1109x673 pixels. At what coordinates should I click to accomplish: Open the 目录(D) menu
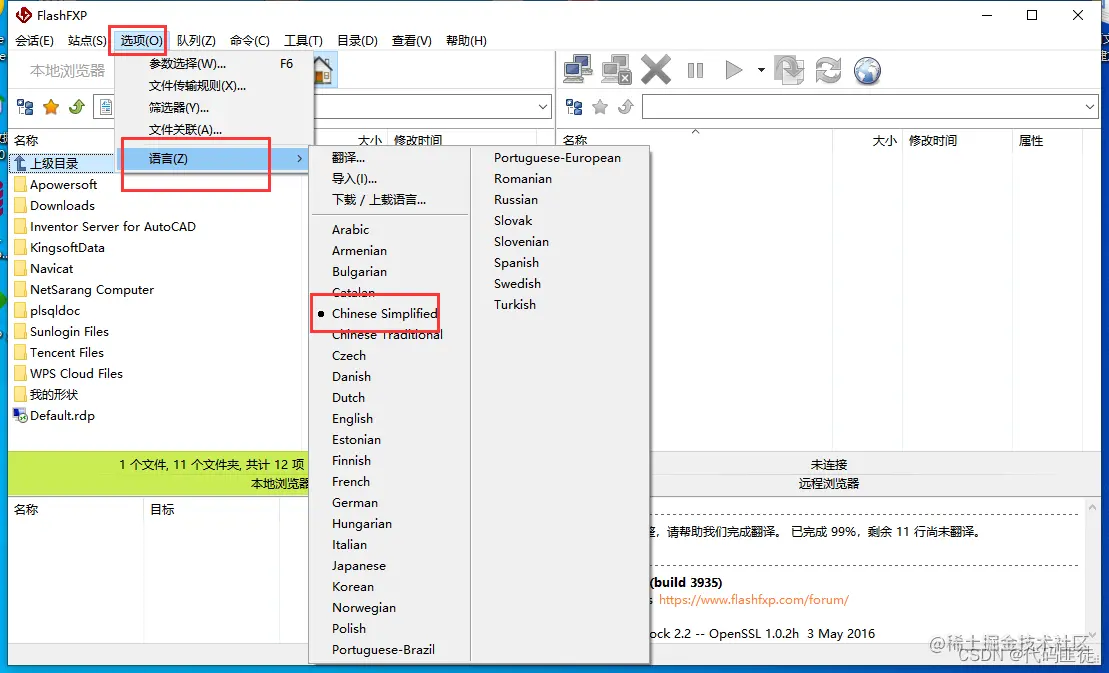coord(357,40)
